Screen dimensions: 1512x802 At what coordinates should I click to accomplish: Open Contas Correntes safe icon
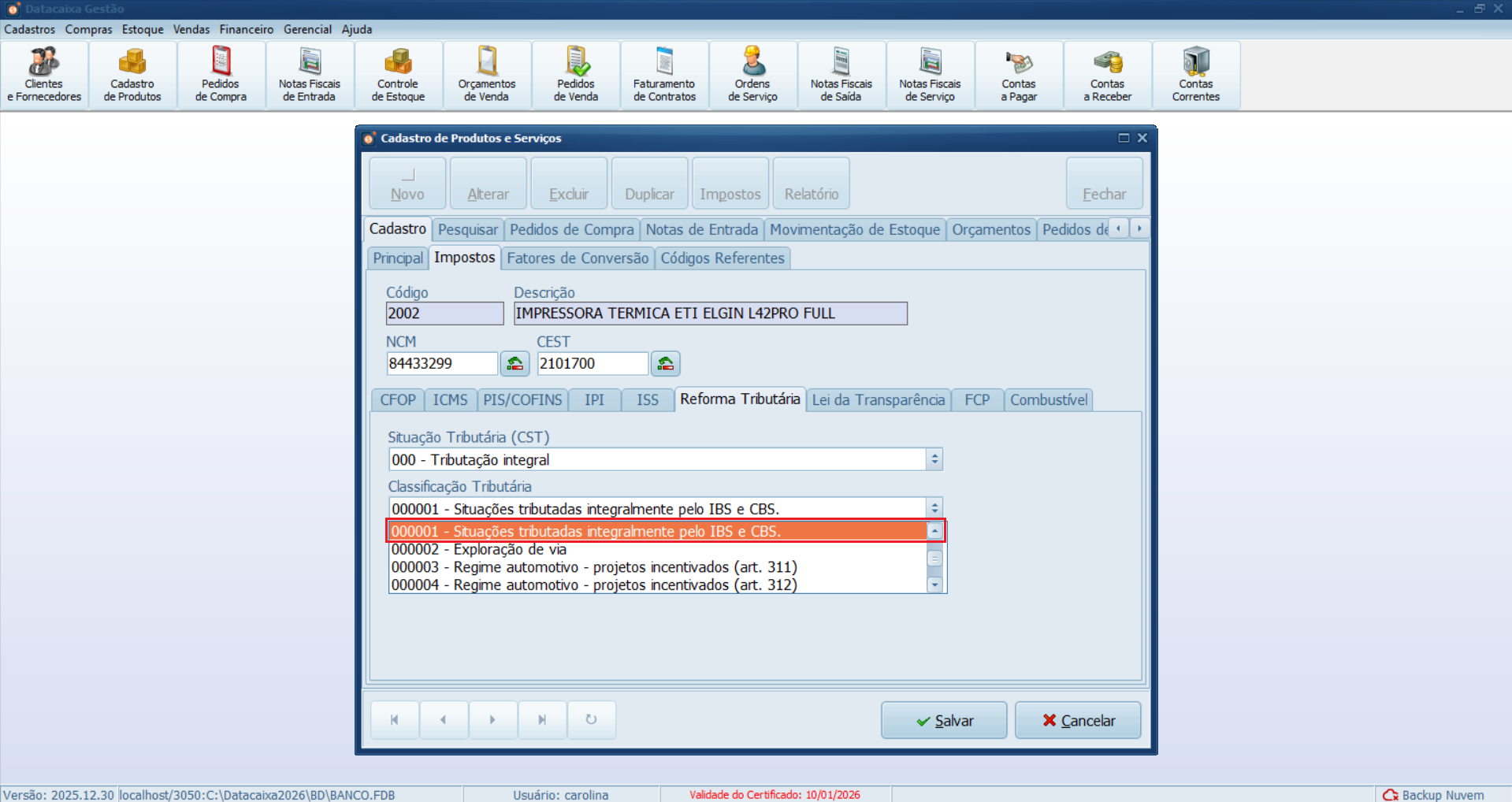point(1195,76)
